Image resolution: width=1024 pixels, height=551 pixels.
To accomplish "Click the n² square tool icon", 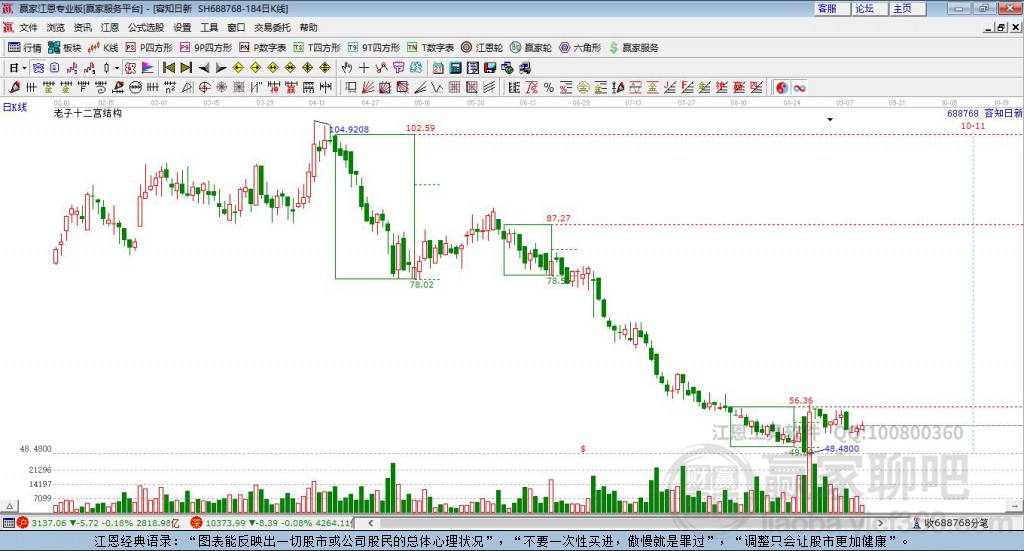I will point(170,87).
